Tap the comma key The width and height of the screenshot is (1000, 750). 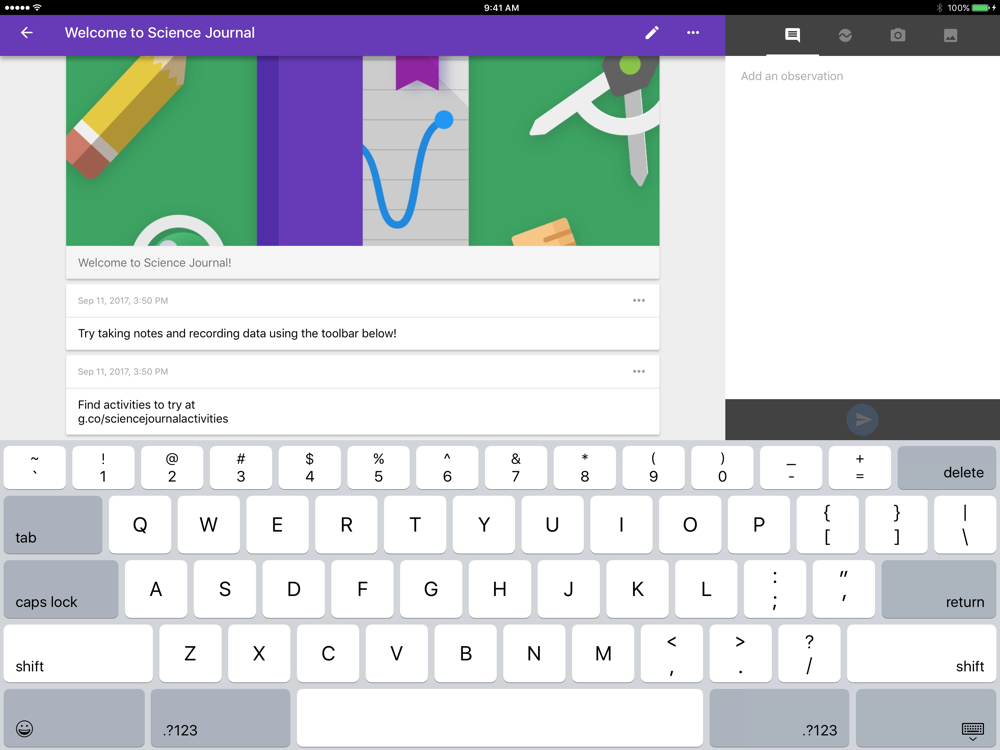point(672,654)
